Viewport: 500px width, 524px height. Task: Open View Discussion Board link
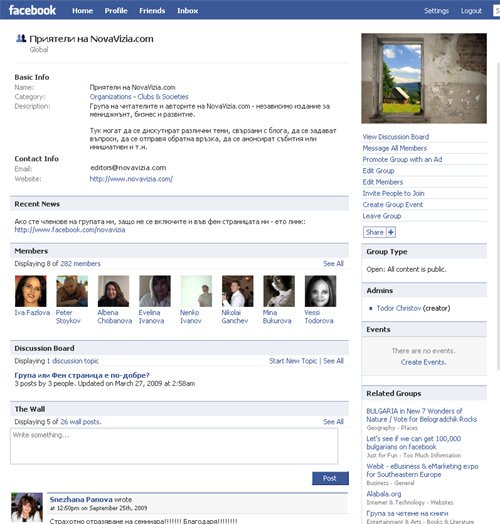[x=396, y=137]
